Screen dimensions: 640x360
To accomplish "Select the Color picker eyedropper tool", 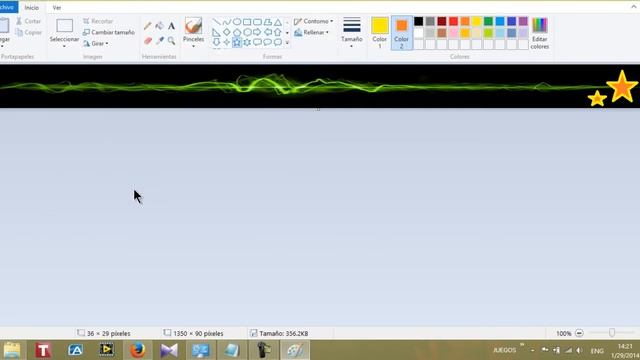I will [160, 40].
